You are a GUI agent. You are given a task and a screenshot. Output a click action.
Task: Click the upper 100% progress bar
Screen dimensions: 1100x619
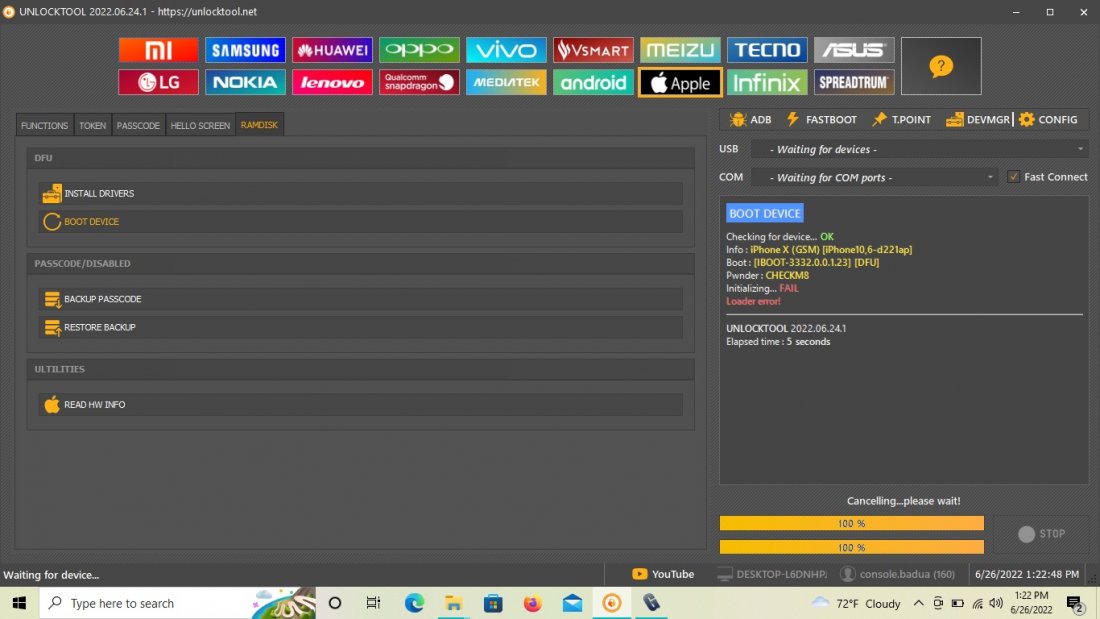coord(852,523)
